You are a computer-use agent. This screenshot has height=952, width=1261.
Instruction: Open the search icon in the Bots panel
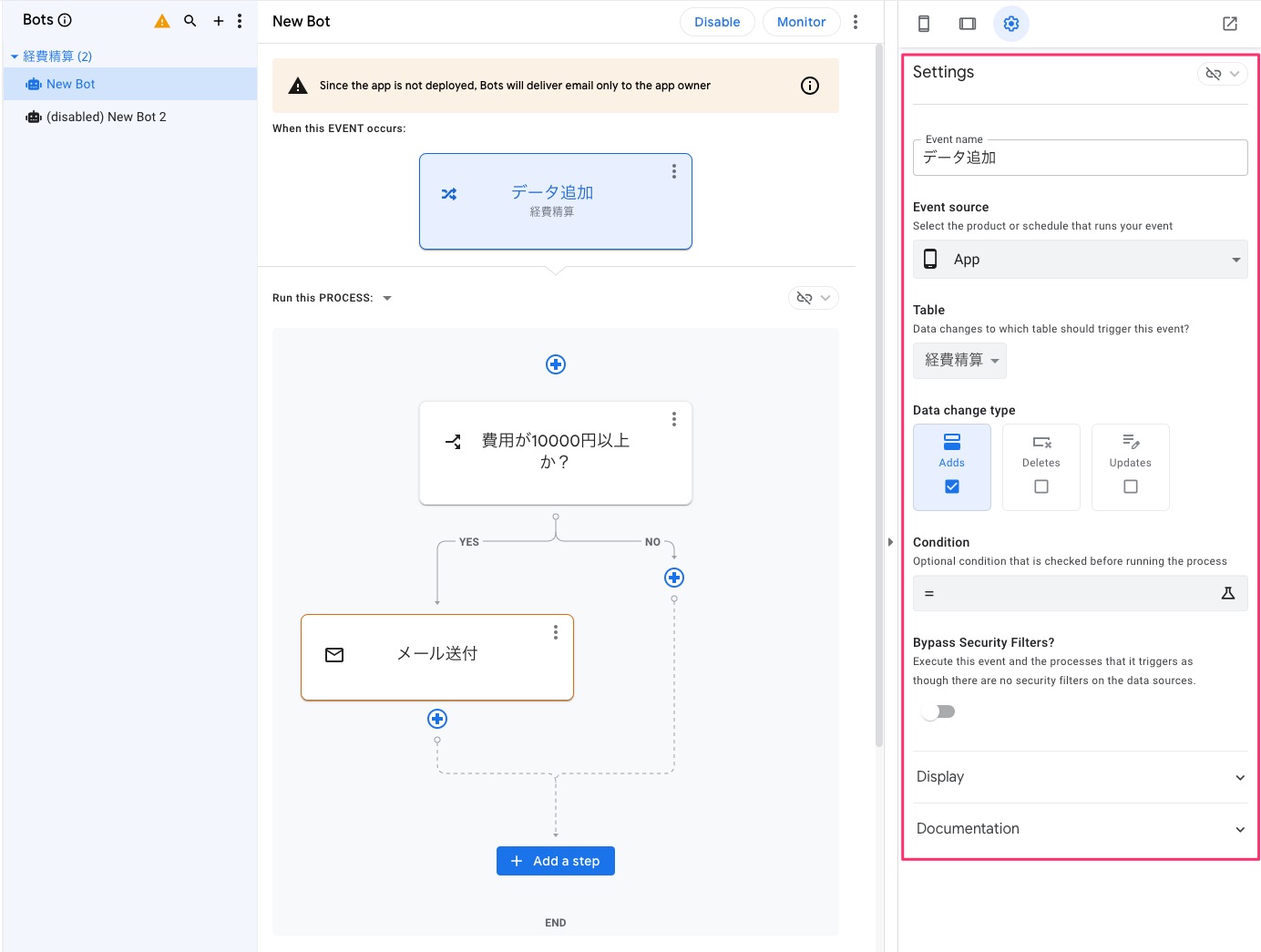point(190,19)
